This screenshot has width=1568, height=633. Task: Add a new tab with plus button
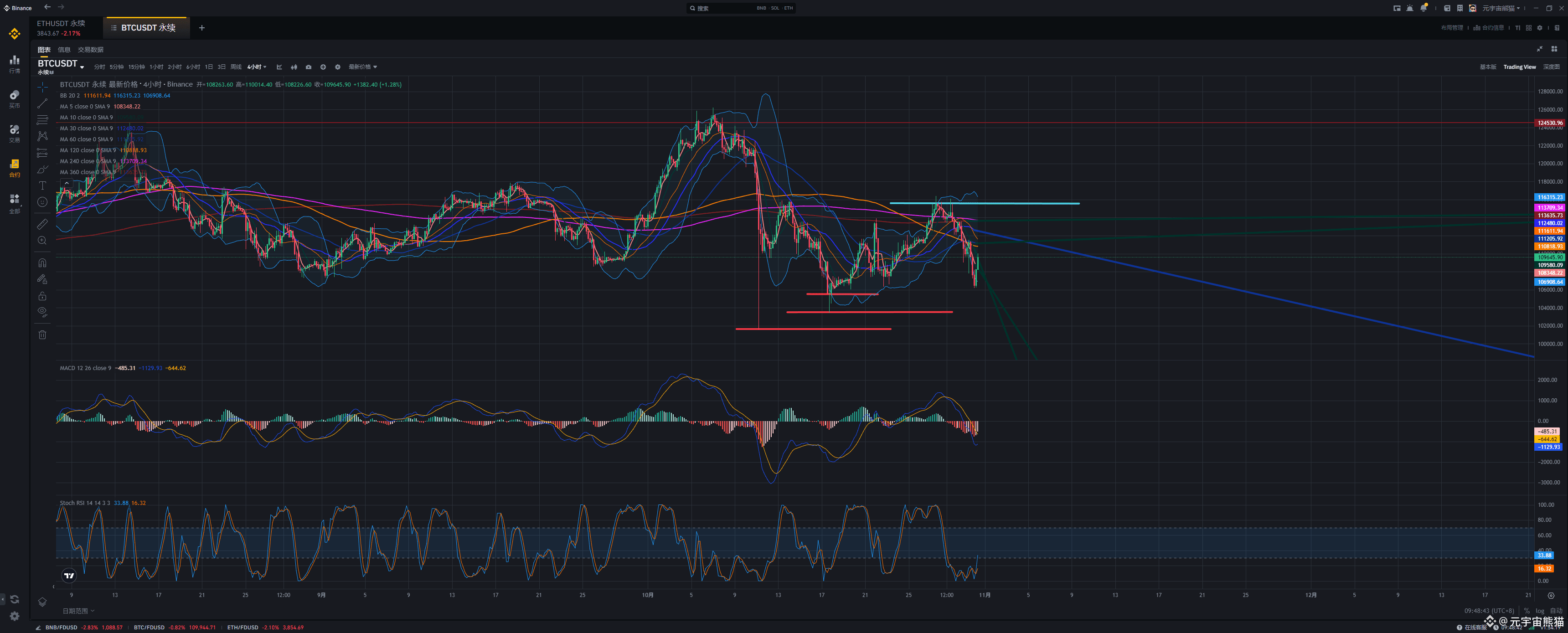(201, 27)
